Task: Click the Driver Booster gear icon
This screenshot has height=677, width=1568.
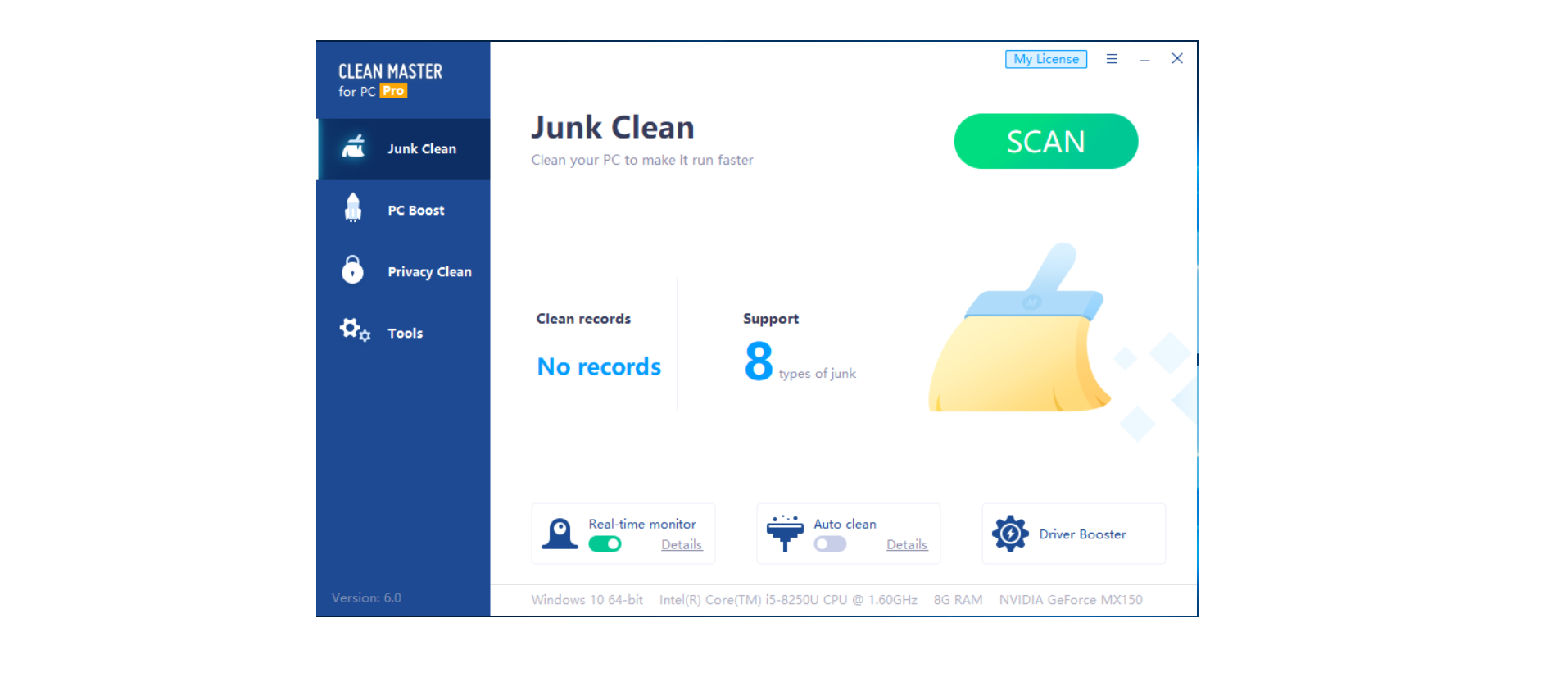Action: click(x=1010, y=534)
